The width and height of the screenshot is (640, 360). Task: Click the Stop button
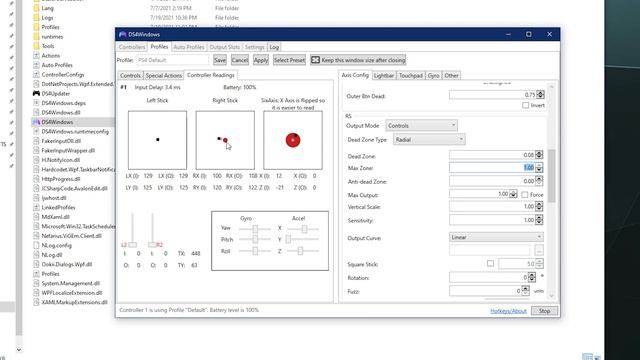point(544,311)
